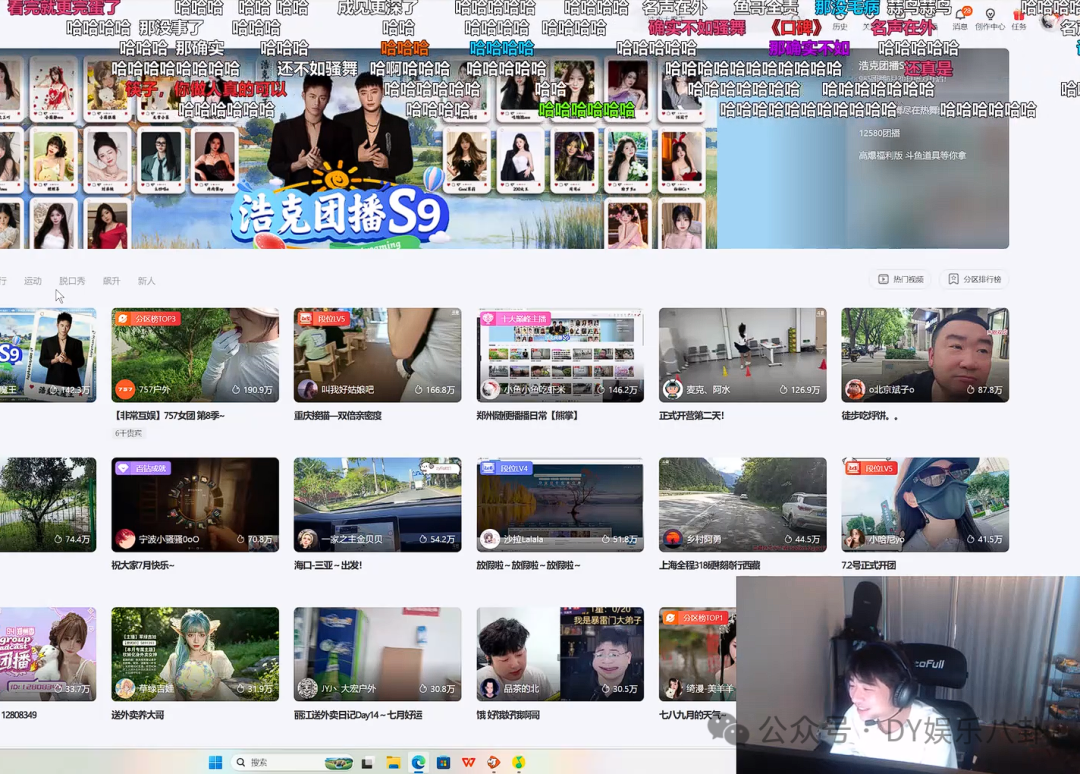Open the JY丶大宏户外 stream thumbnail
Screen dimensions: 1080x774
click(x=377, y=653)
